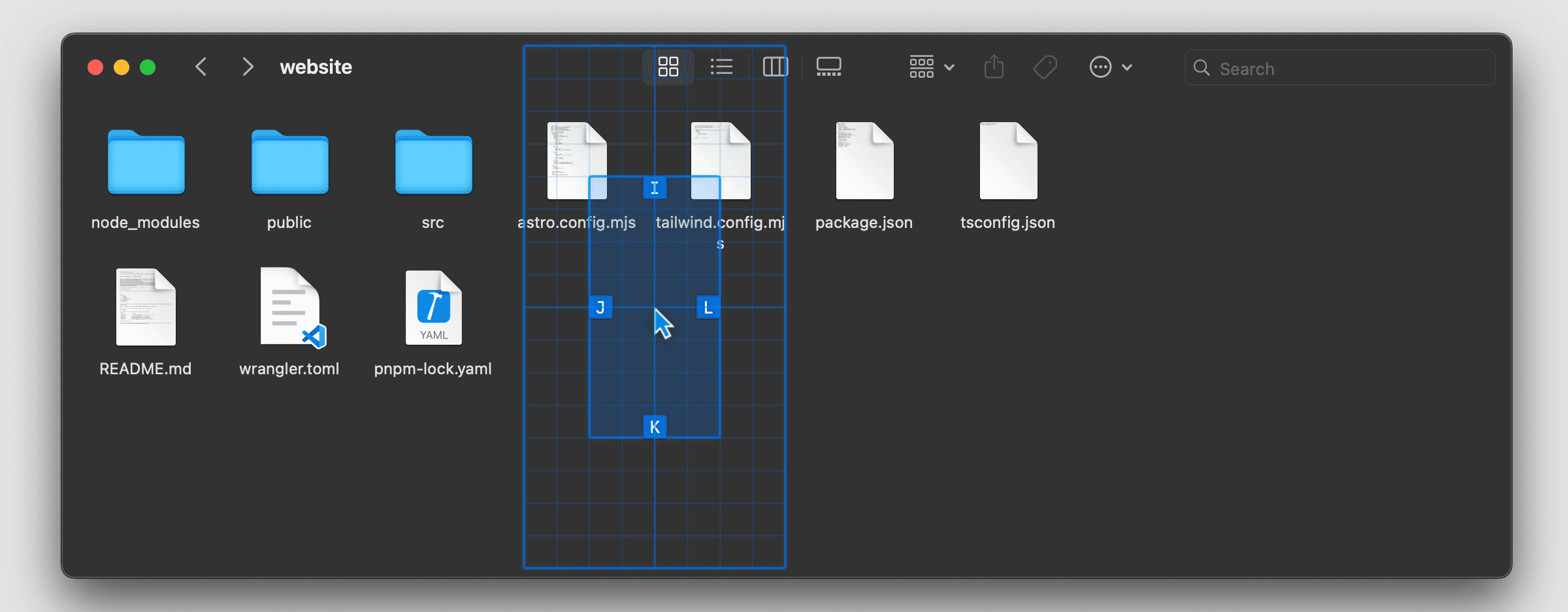Viewport: 1568px width, 612px height.
Task: Click the K label on grid overlay
Action: click(655, 427)
